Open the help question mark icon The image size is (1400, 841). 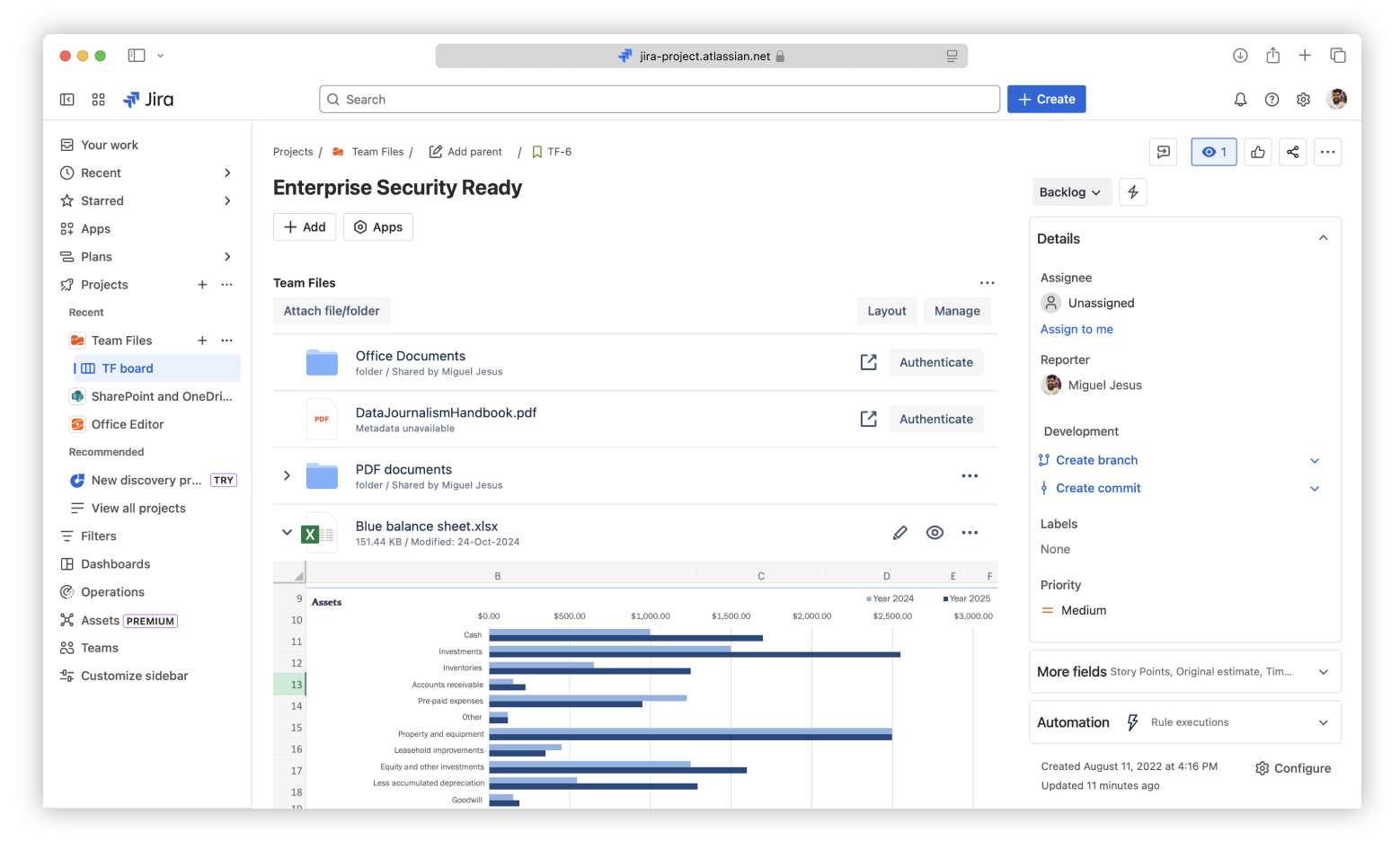click(1272, 100)
